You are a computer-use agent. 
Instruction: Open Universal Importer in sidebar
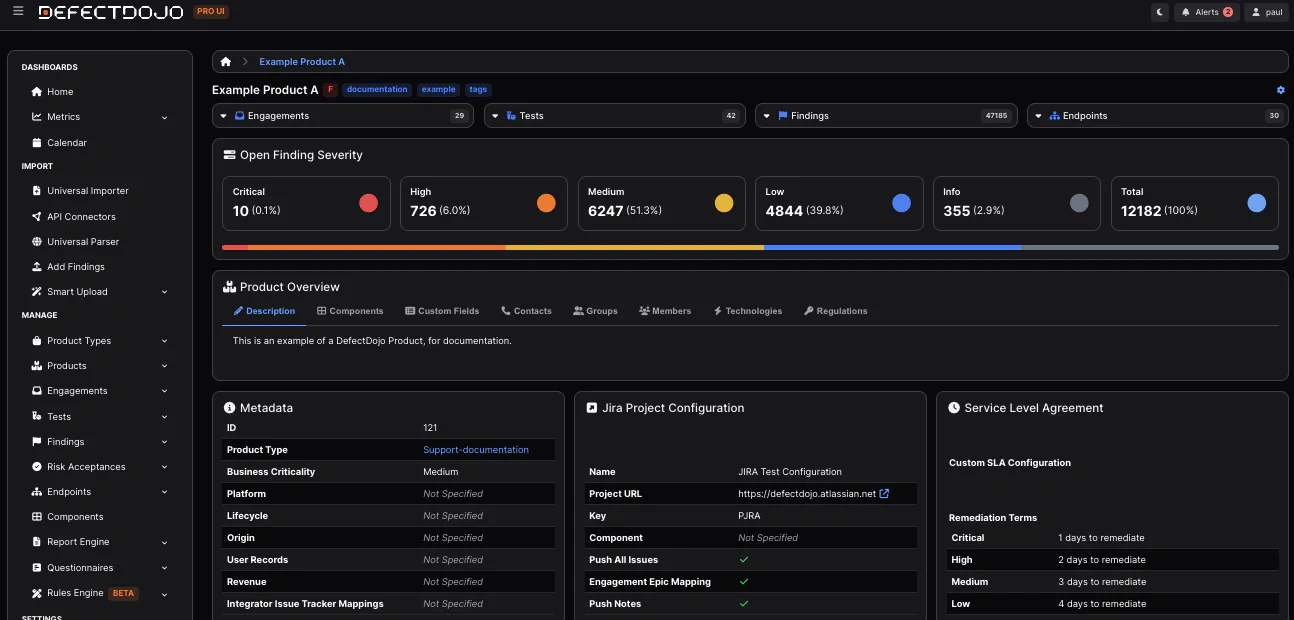click(x=87, y=191)
